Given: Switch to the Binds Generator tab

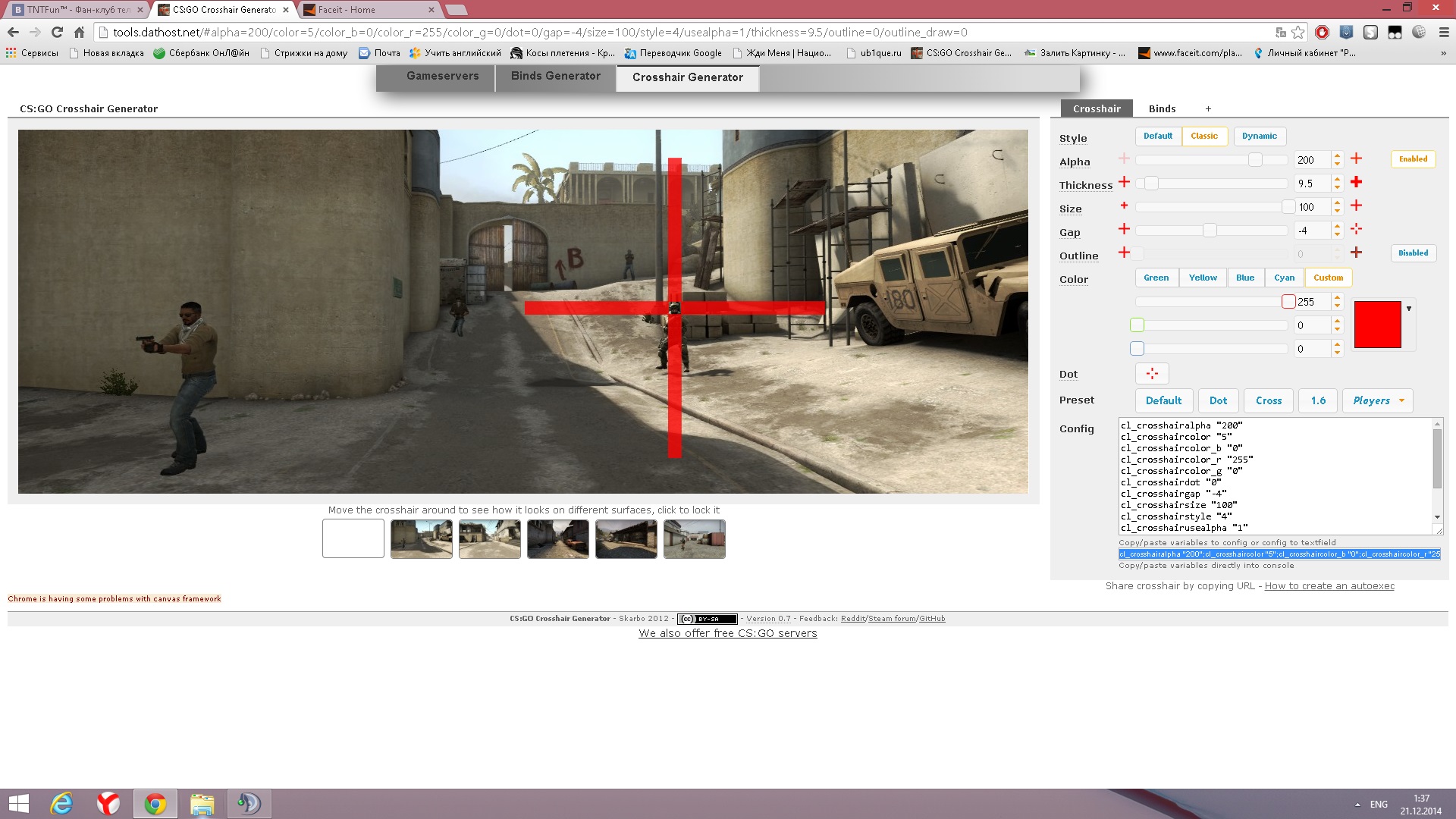Looking at the screenshot, I should point(555,77).
